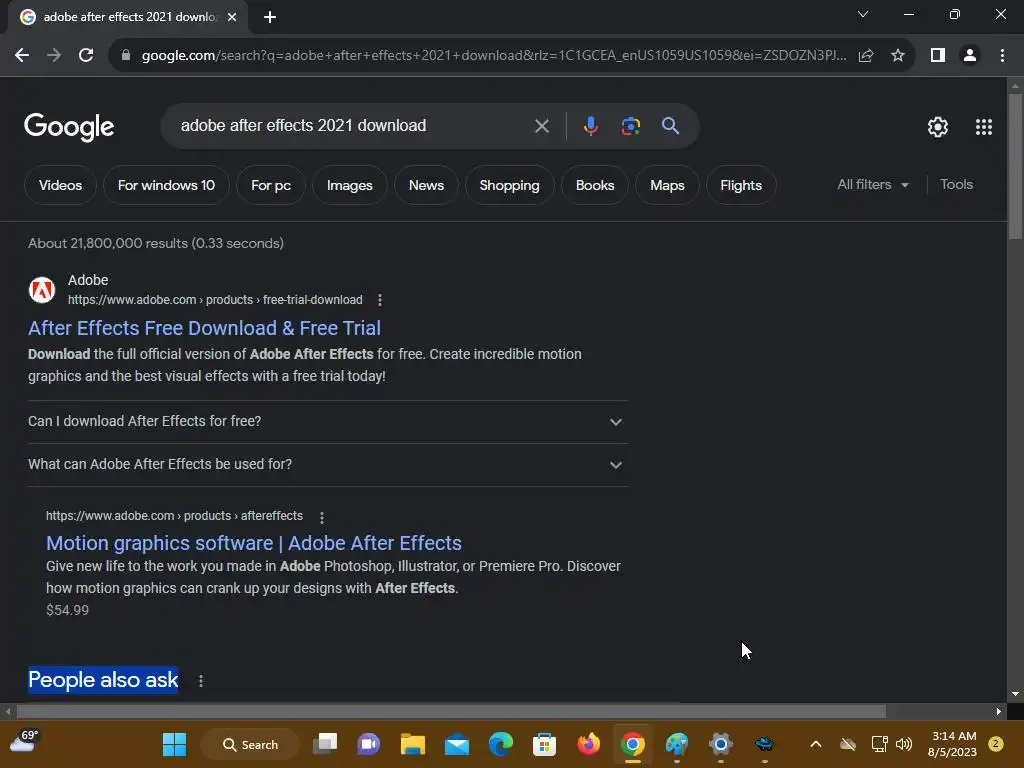Open more options for free-trial-download result
1024x768 pixels.
point(380,300)
